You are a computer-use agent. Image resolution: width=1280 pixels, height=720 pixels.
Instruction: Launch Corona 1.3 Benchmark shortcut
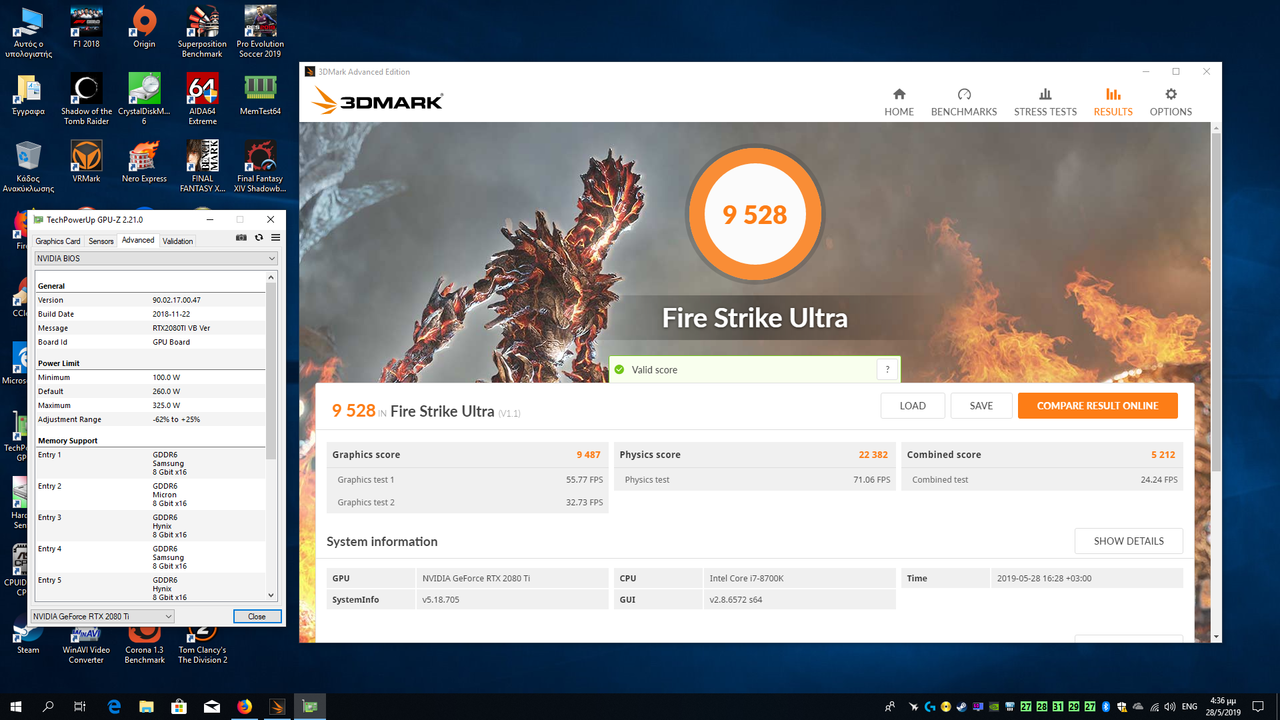tap(144, 644)
